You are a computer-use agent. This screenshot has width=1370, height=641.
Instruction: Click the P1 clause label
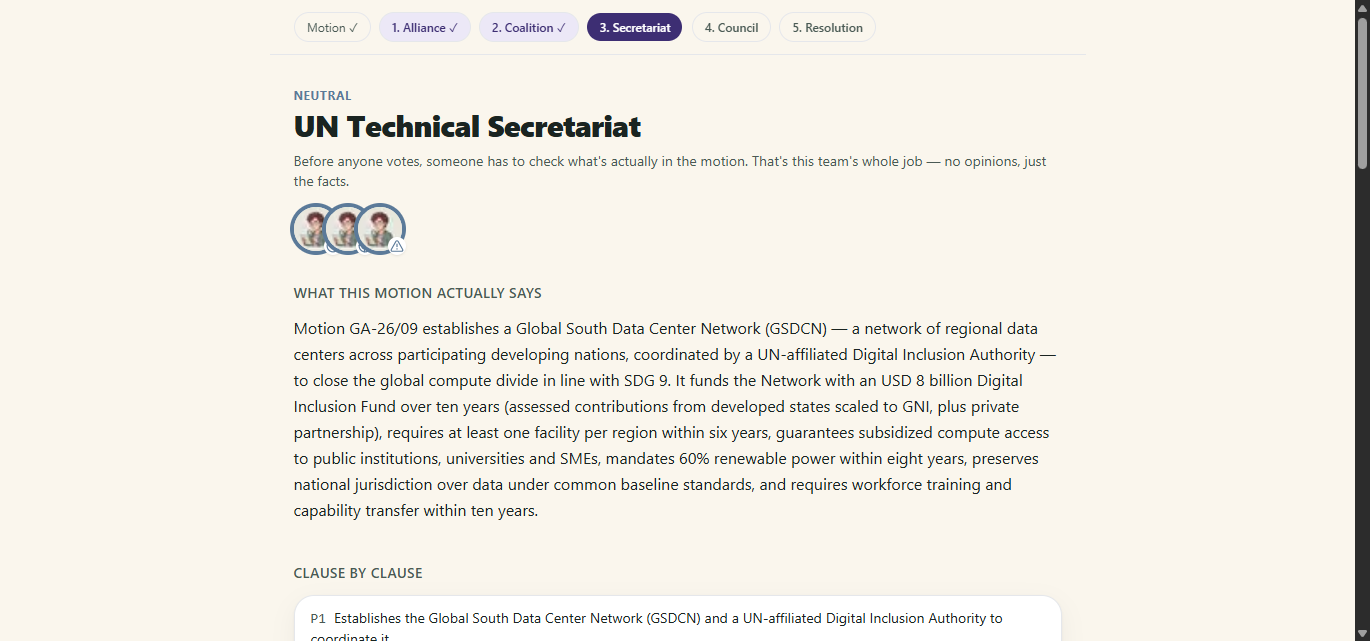click(318, 619)
